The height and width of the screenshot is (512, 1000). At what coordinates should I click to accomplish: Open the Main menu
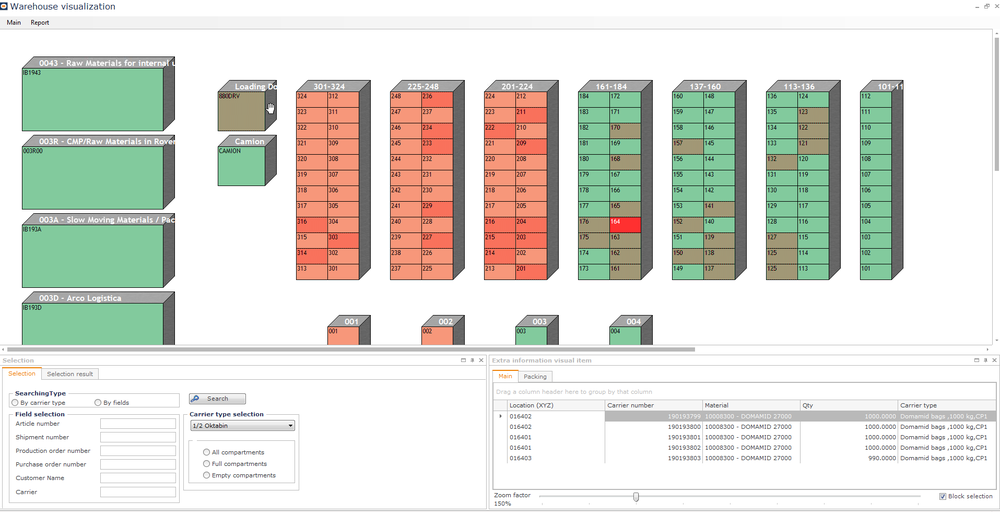pyautogui.click(x=13, y=22)
